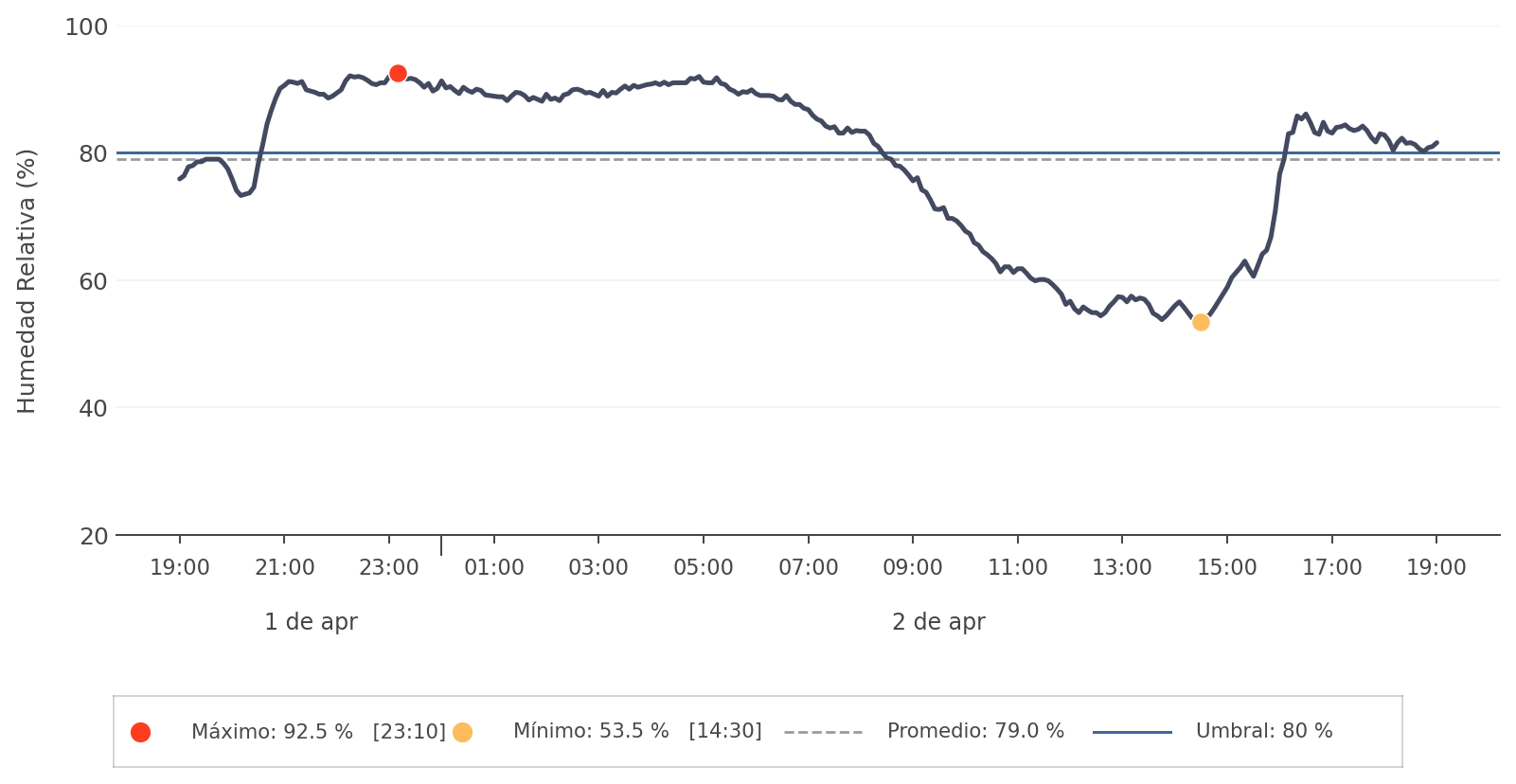1516x784 pixels.
Task: Select the 'Máximo: 92.5 %' legend label
Action: tap(272, 732)
